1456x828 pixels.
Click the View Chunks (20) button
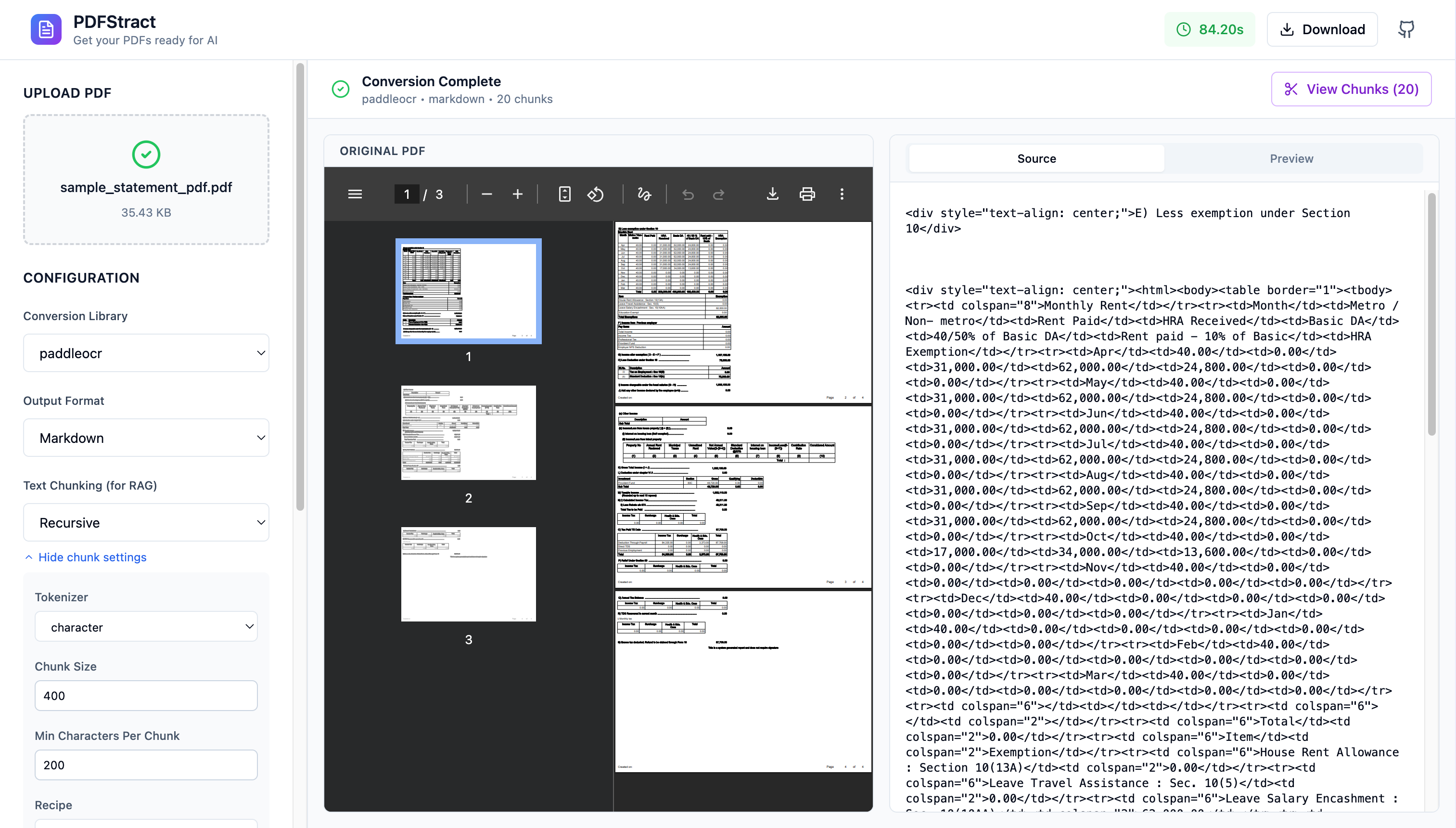click(x=1351, y=89)
